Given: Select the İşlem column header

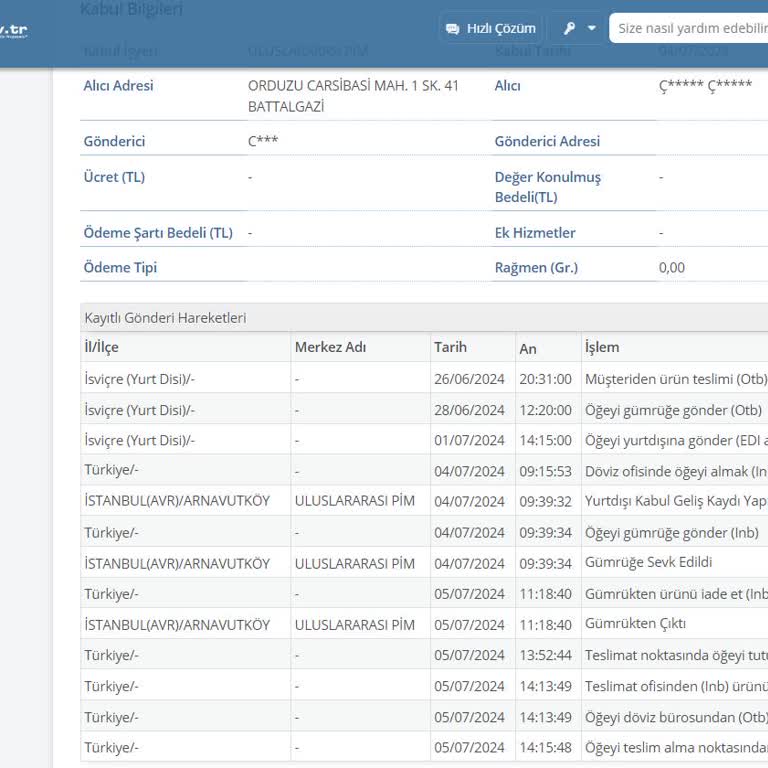Looking at the screenshot, I should click(602, 347).
